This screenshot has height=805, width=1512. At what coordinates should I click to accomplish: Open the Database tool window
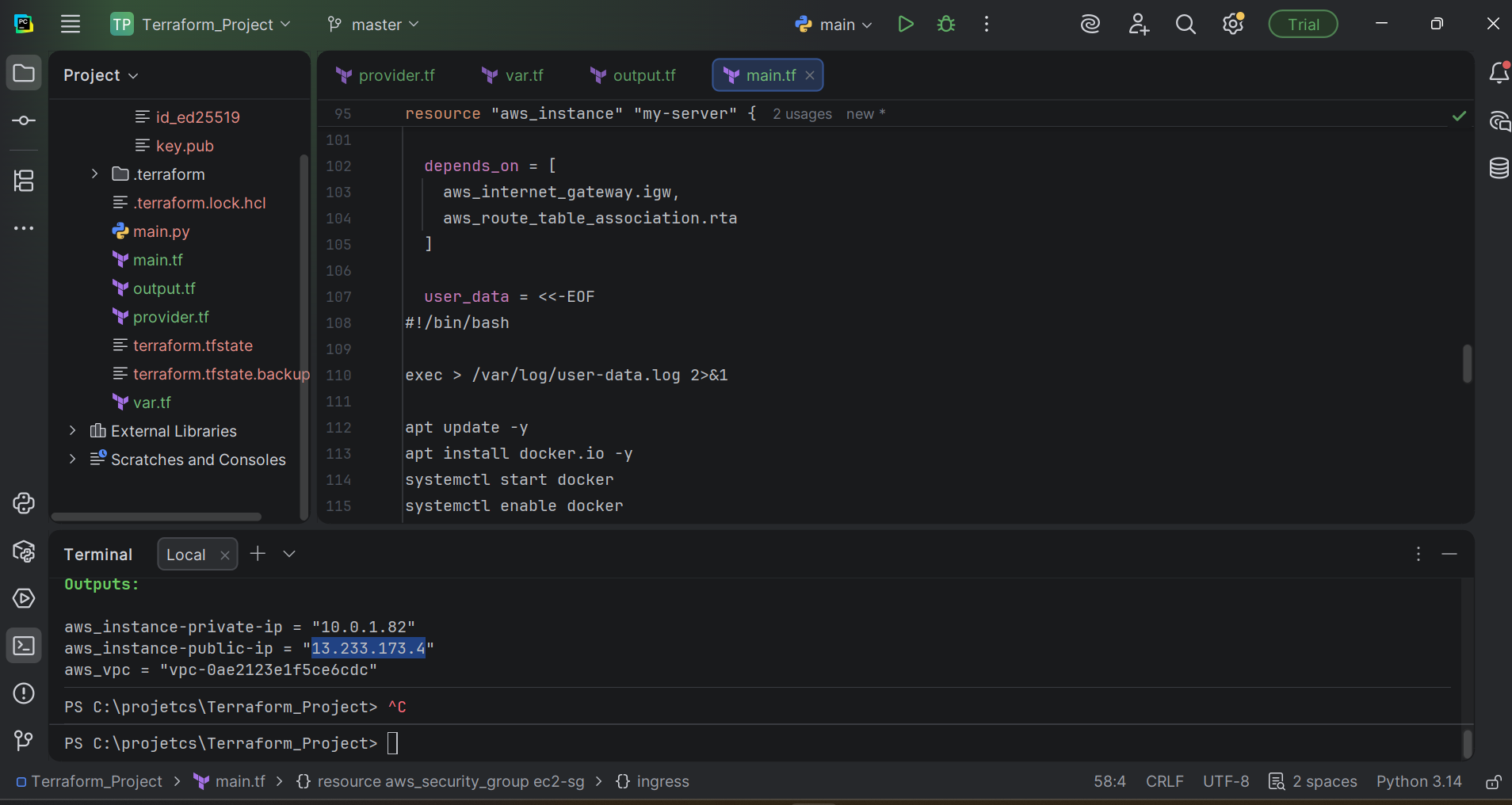(x=1499, y=168)
